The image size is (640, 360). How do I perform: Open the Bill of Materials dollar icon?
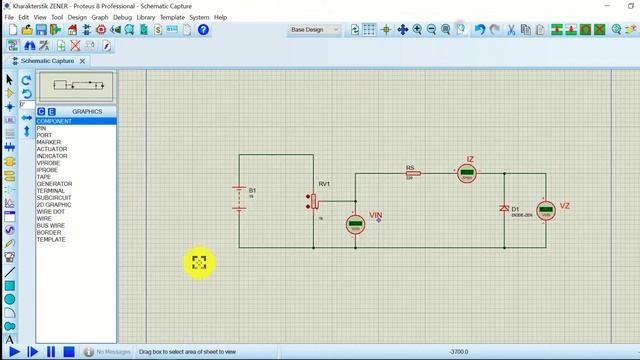(158, 30)
